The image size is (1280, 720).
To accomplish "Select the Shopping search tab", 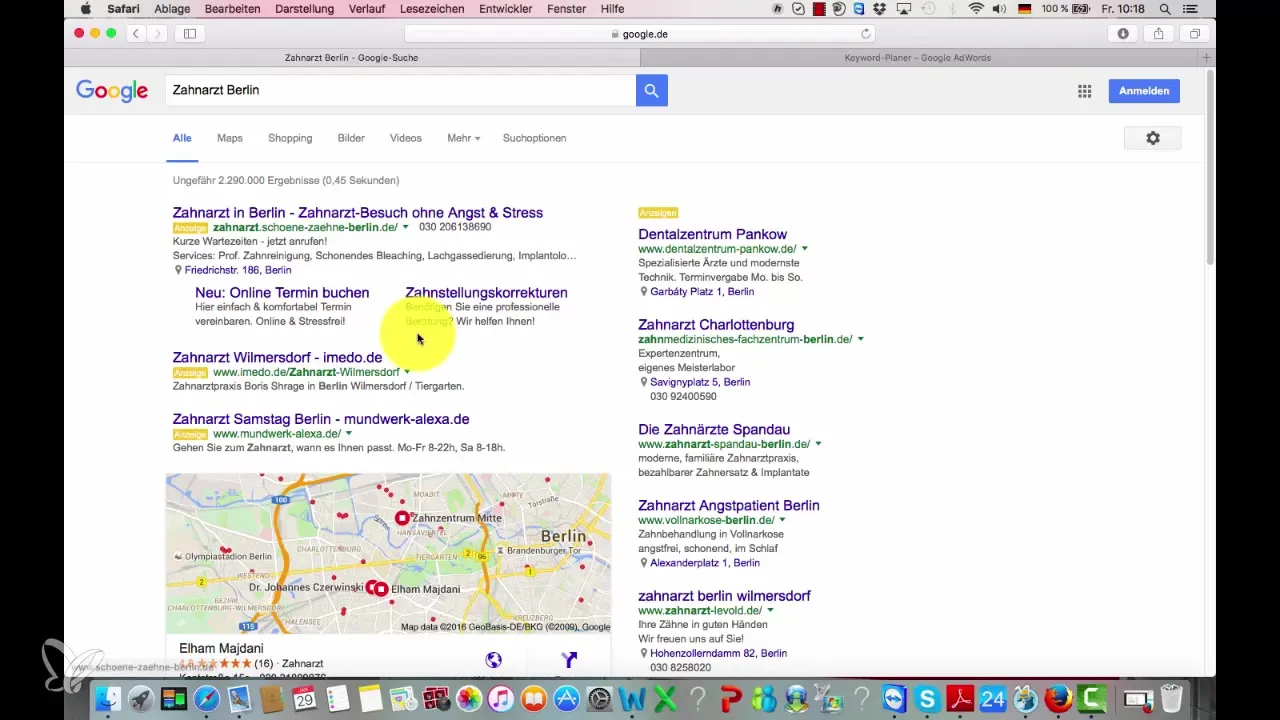I will 290,138.
